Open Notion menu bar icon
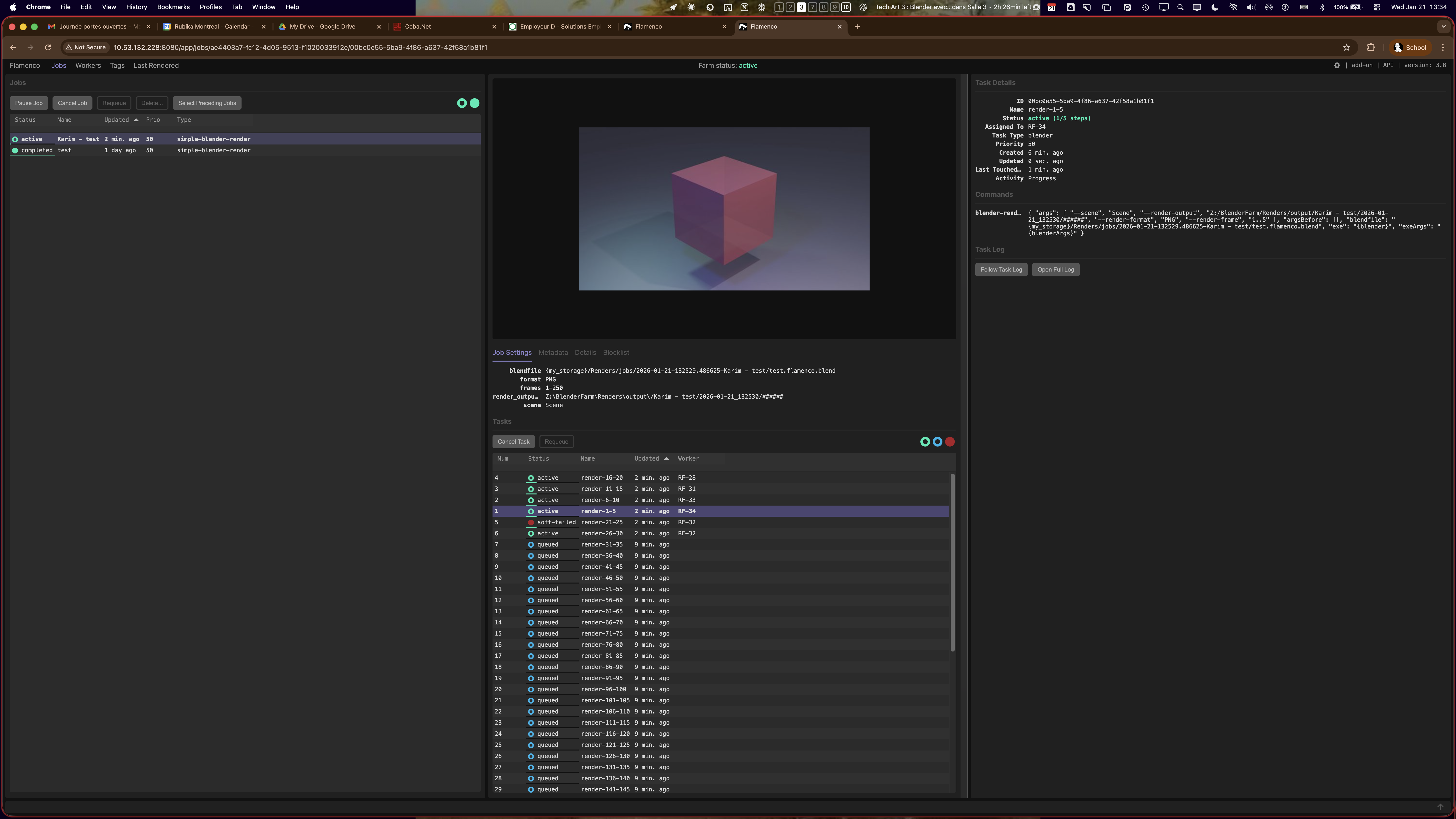The height and width of the screenshot is (819, 1456). point(744,7)
